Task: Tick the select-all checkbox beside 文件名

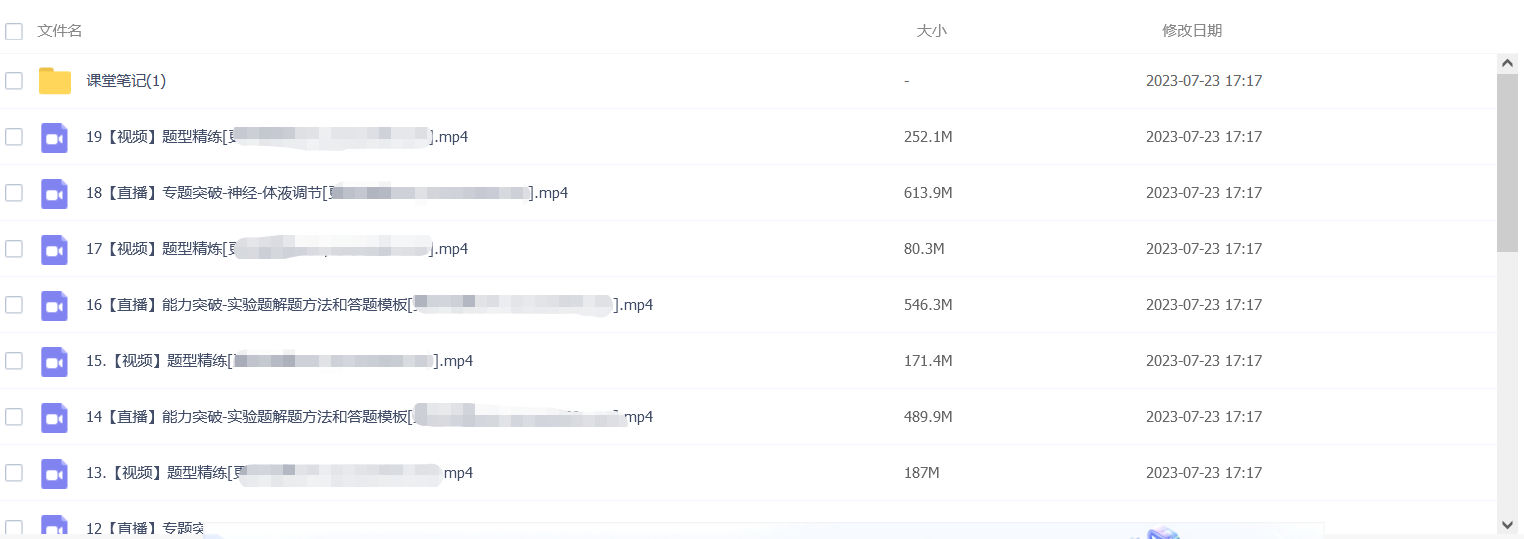Action: click(x=14, y=32)
